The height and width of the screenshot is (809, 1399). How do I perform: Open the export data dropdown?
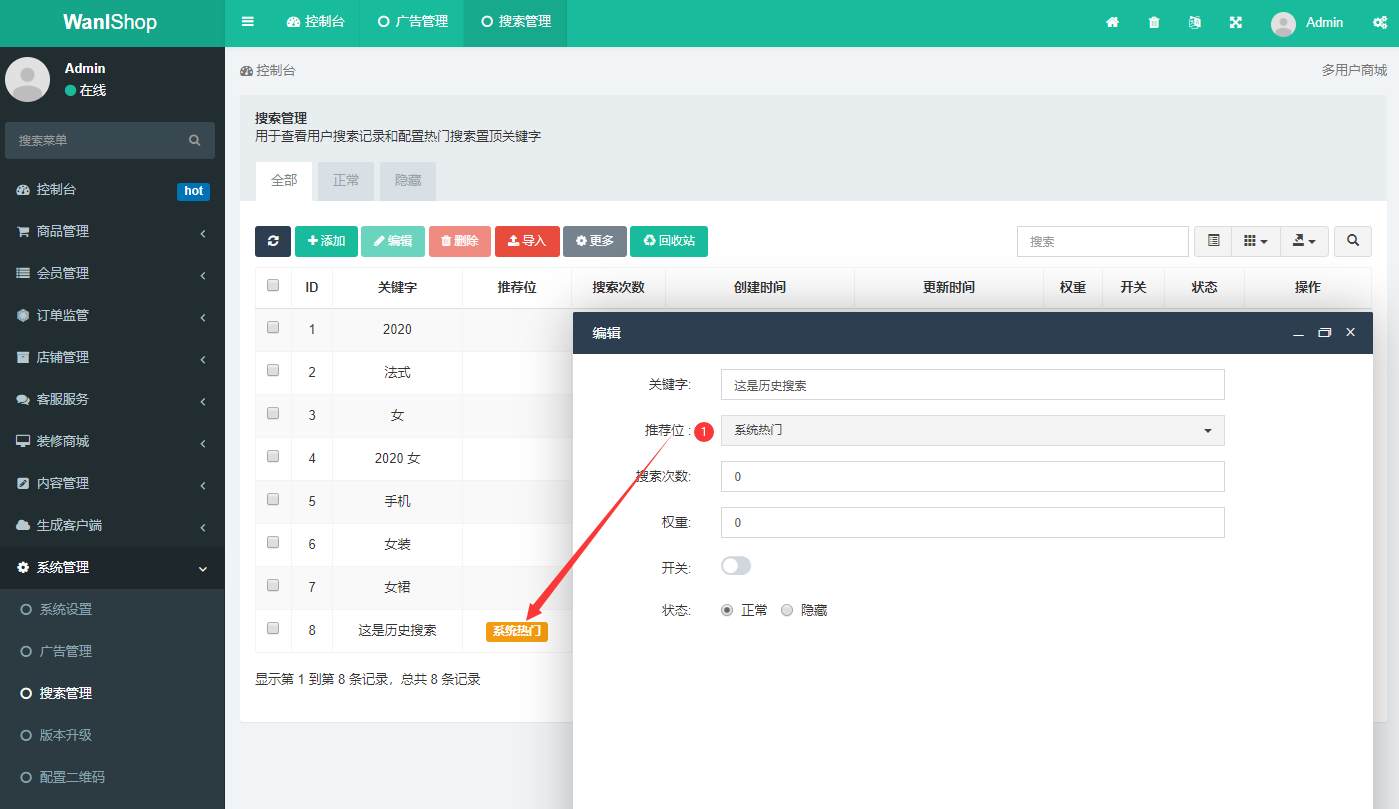point(1304,241)
